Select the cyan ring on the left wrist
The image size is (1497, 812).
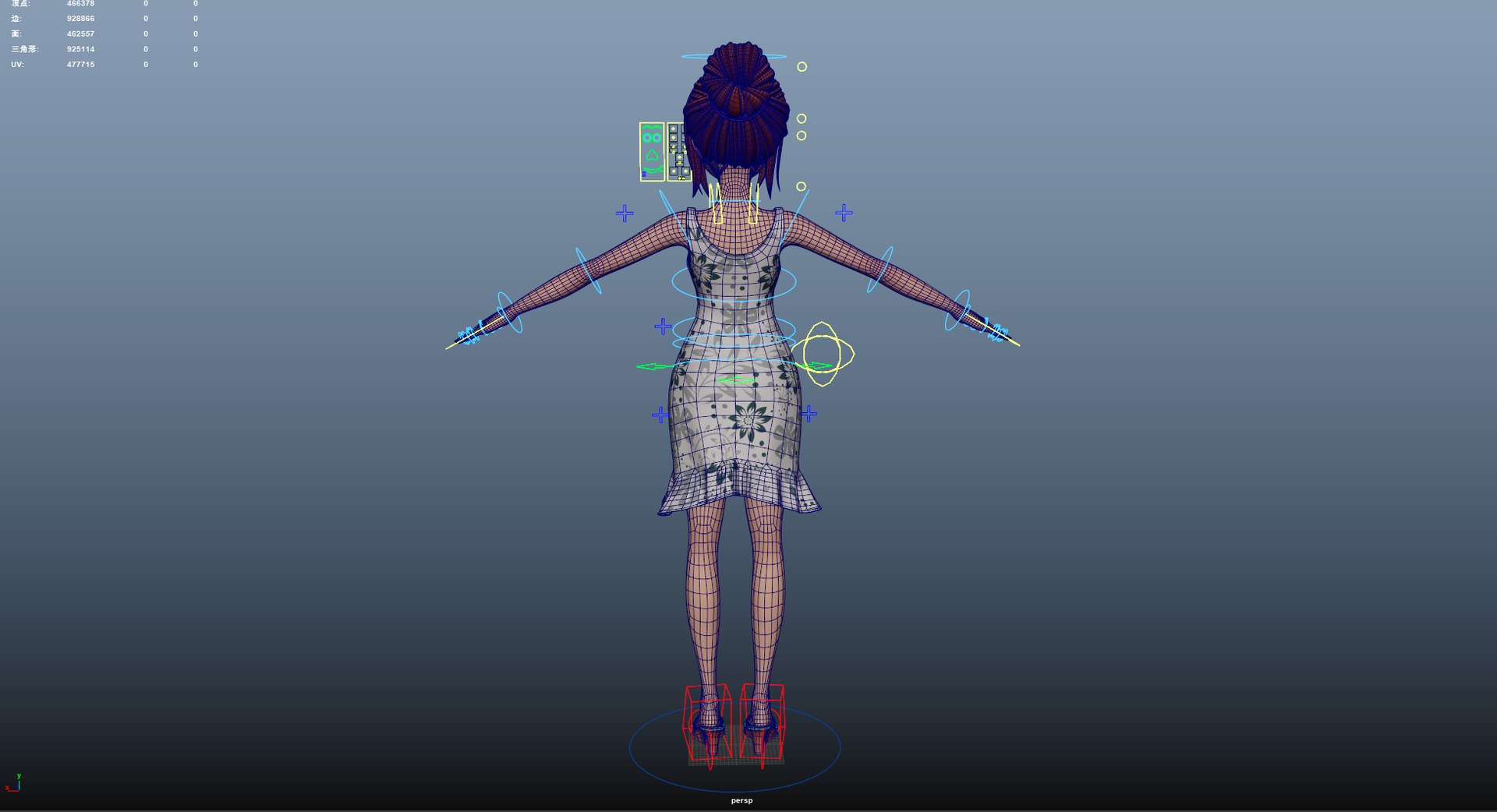(509, 312)
